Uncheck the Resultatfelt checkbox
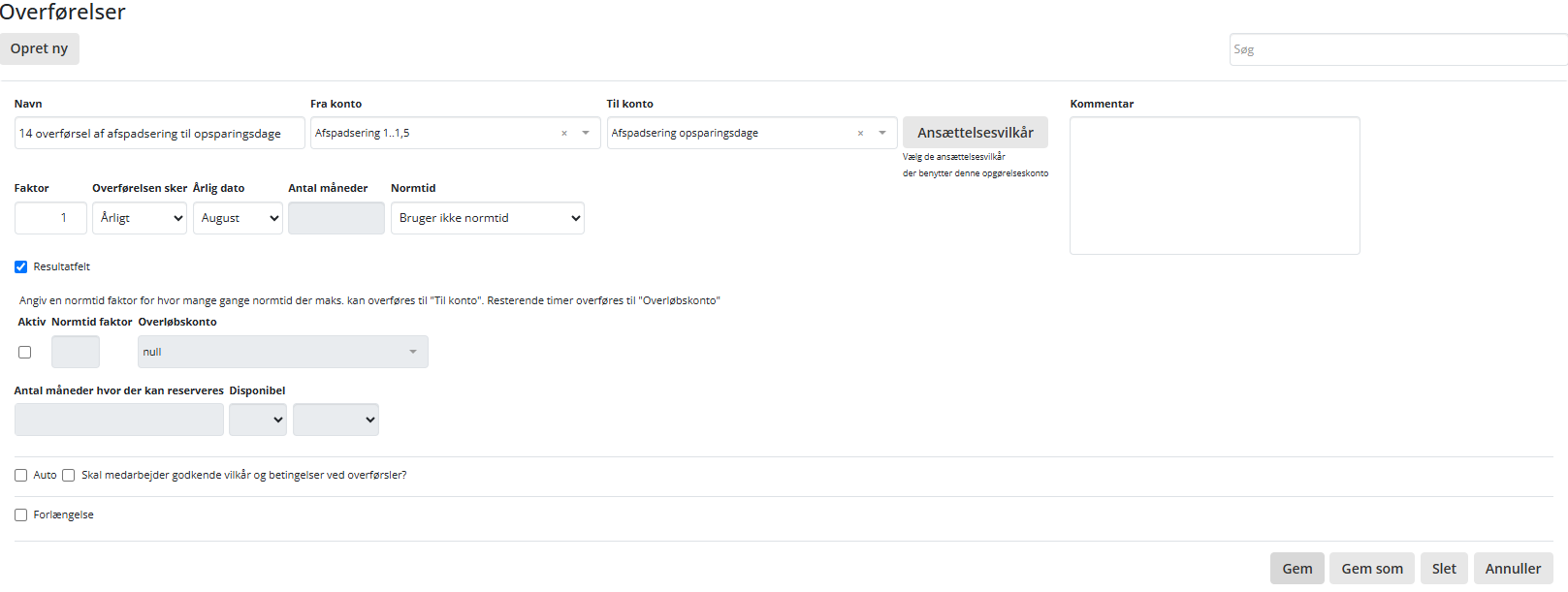 (20, 266)
